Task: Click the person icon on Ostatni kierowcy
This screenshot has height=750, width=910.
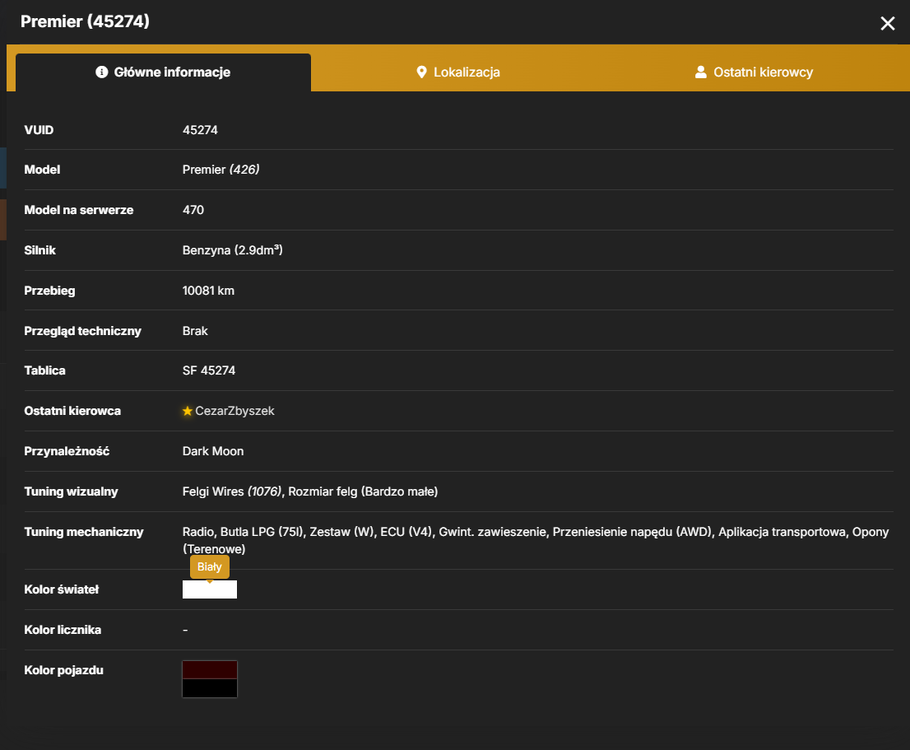Action: click(700, 72)
